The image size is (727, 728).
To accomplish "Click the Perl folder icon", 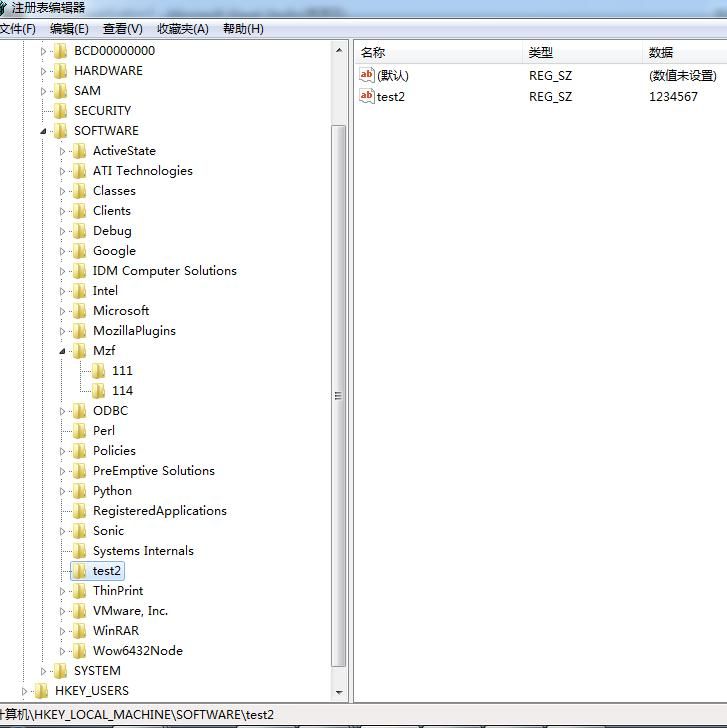I will (80, 430).
